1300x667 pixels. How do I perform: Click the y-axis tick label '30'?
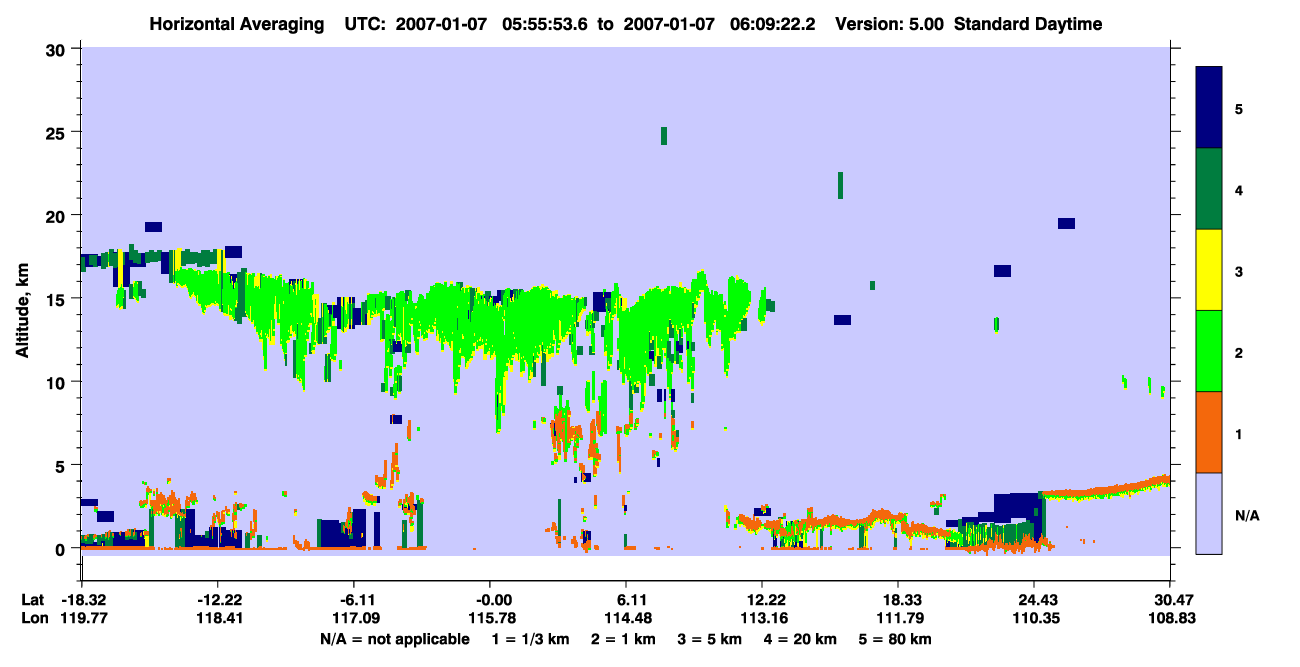(x=58, y=48)
